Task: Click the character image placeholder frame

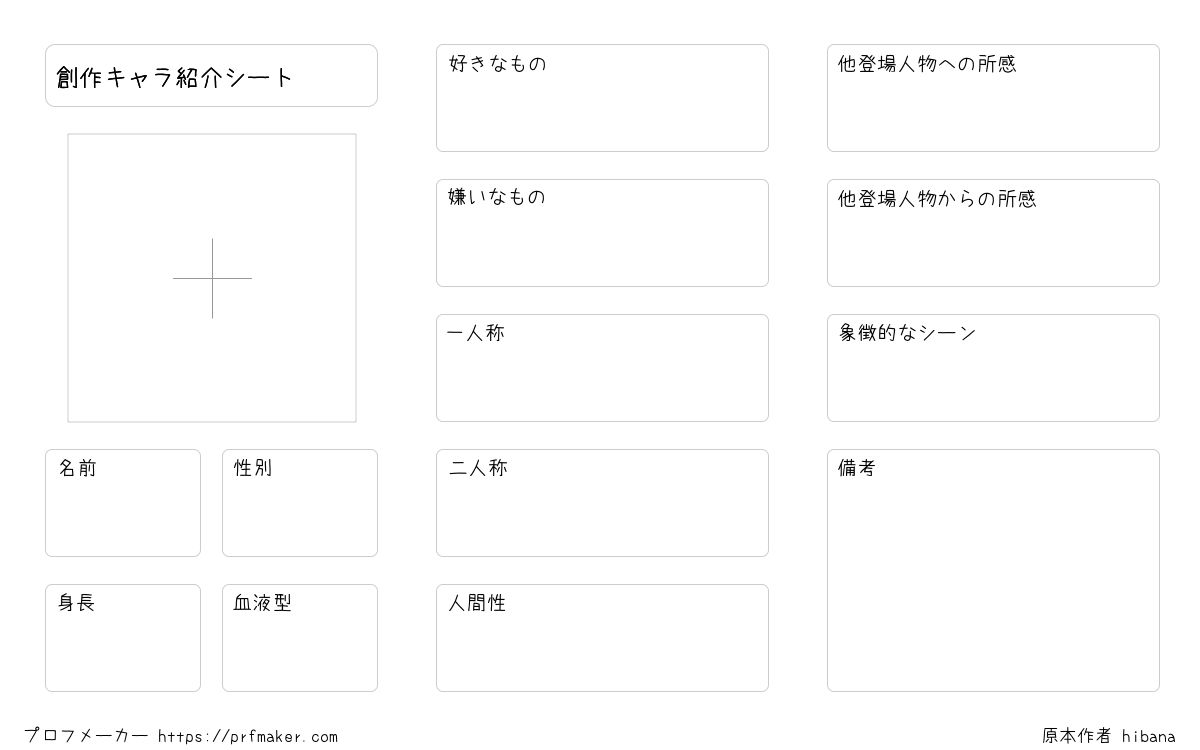Action: pyautogui.click(x=212, y=278)
